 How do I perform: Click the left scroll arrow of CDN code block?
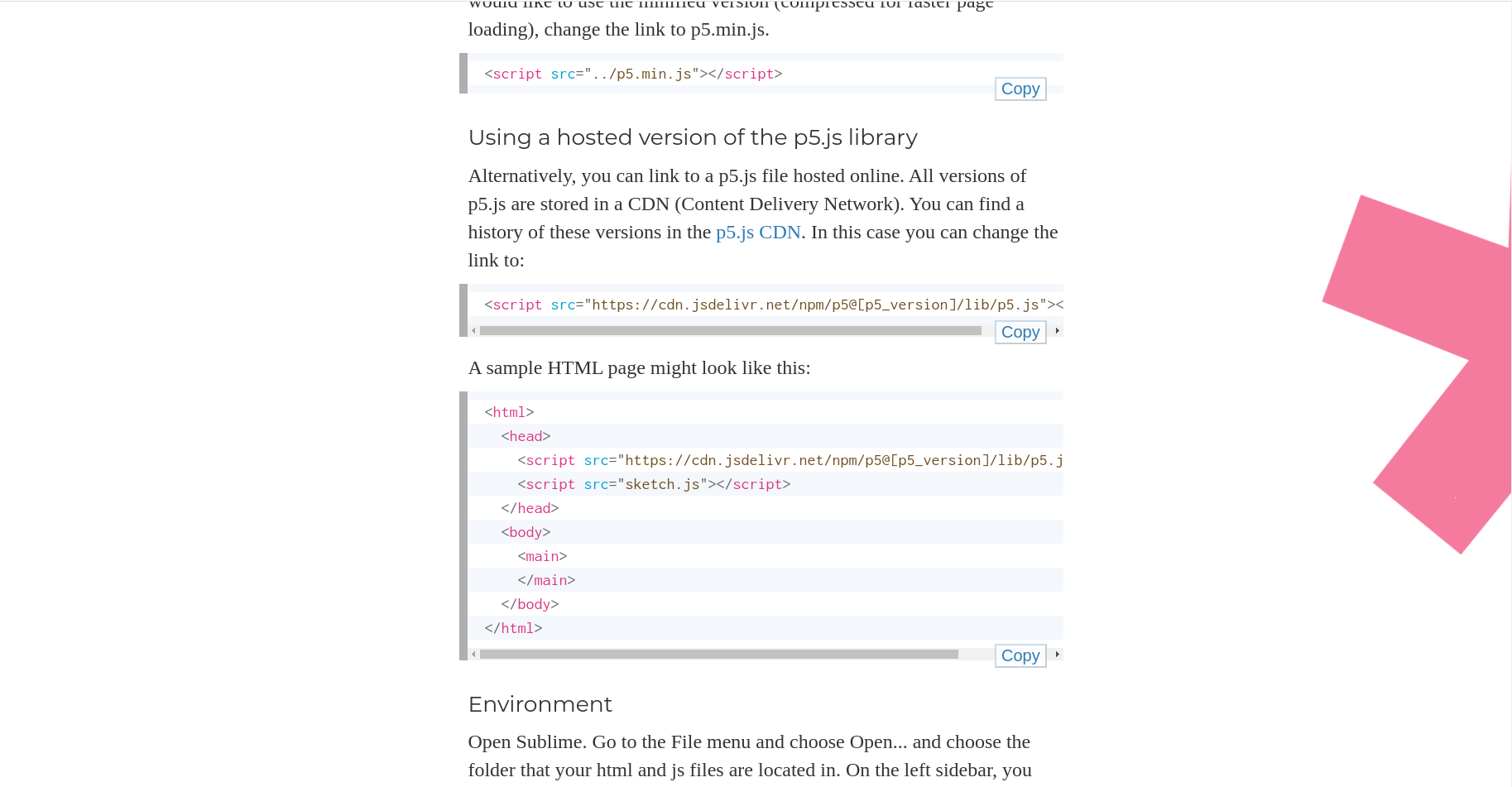click(x=473, y=330)
